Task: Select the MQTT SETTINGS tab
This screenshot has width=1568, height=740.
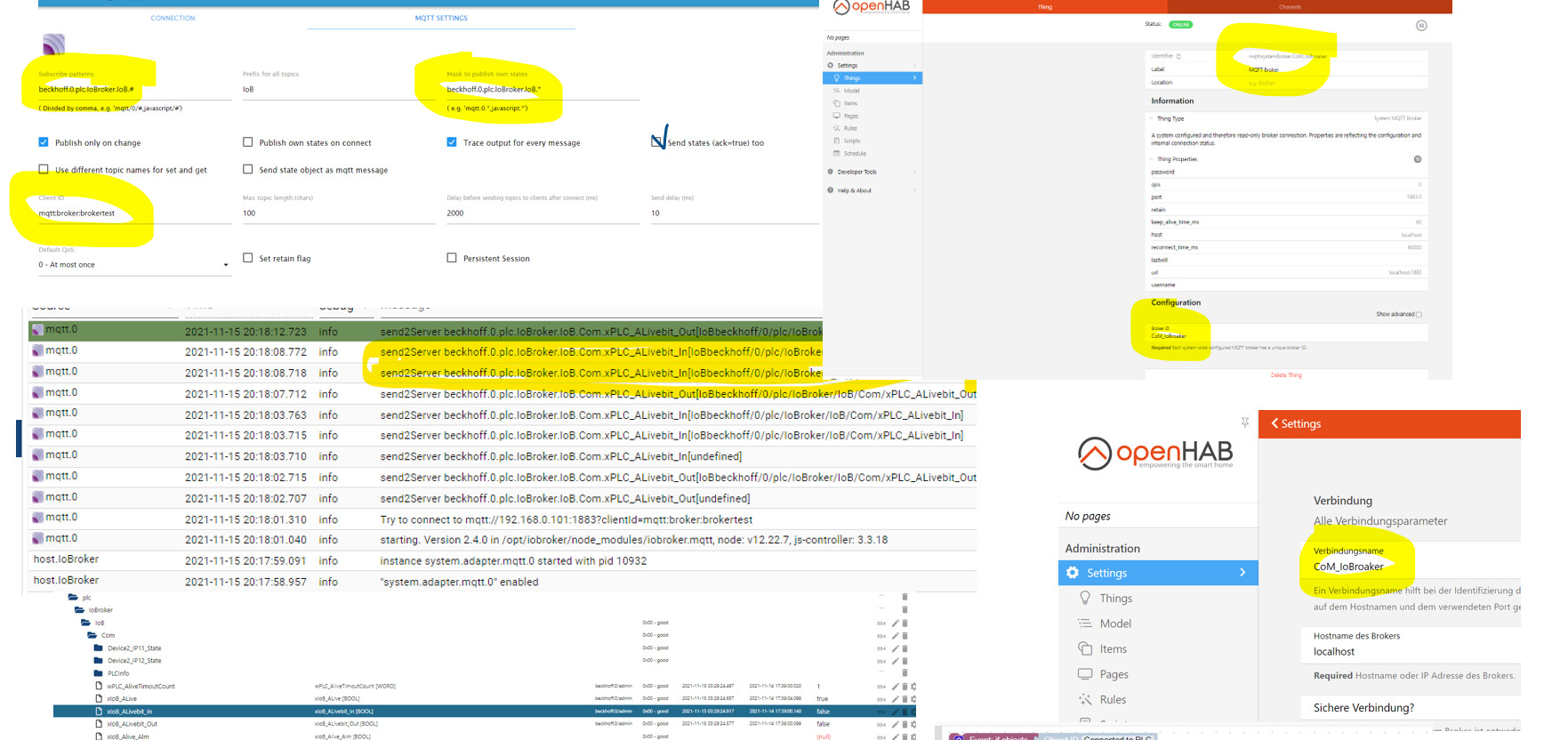Action: click(441, 18)
